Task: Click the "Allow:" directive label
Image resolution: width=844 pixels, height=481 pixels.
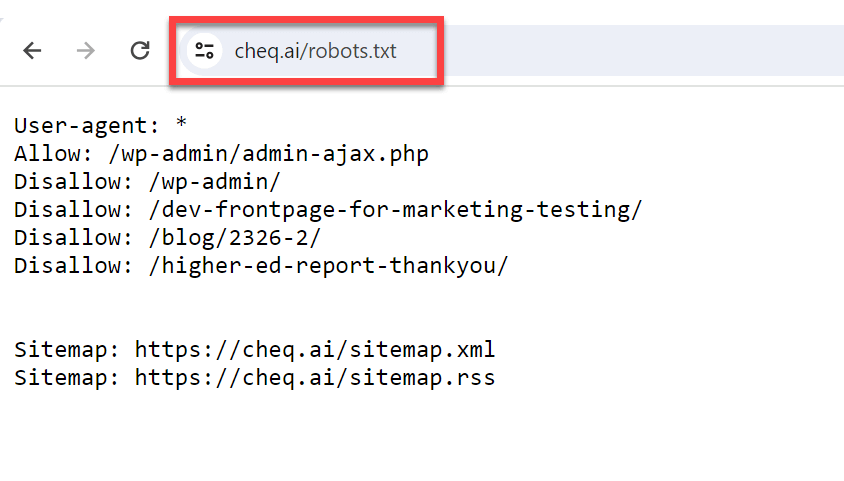Action: (x=53, y=153)
